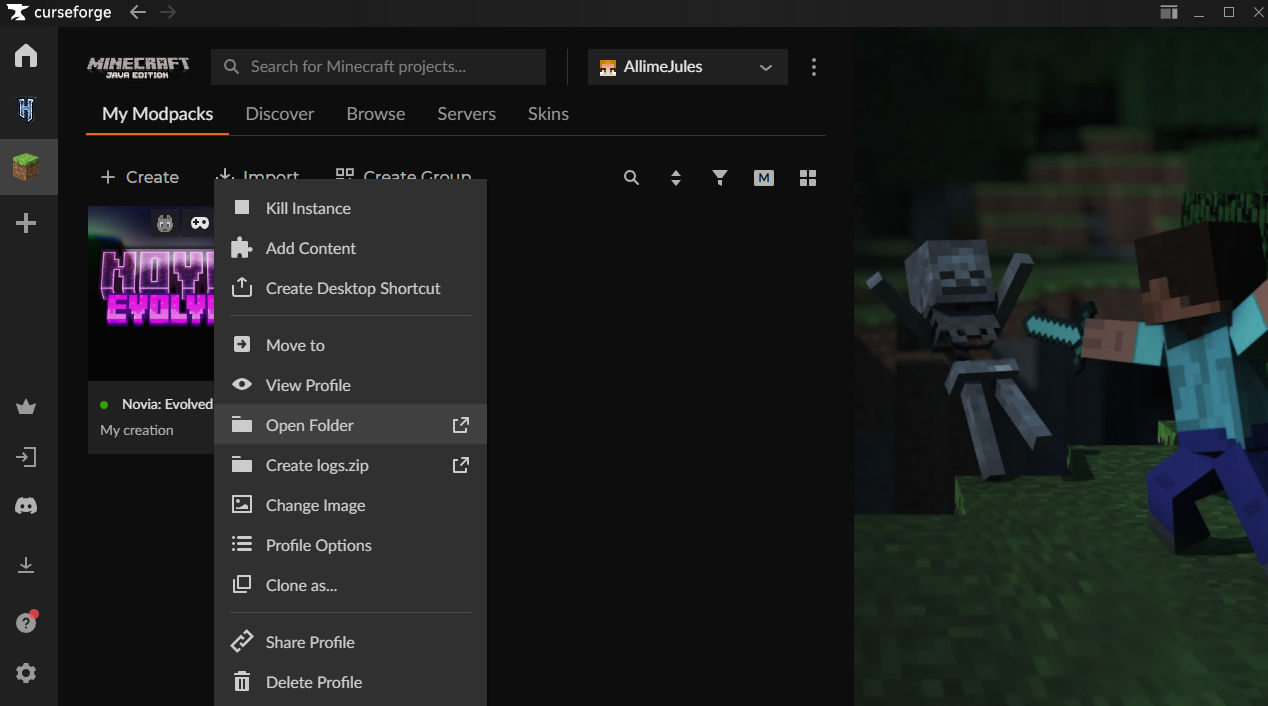Open the Novia: Evolved modpack thumbnail

tap(151, 293)
